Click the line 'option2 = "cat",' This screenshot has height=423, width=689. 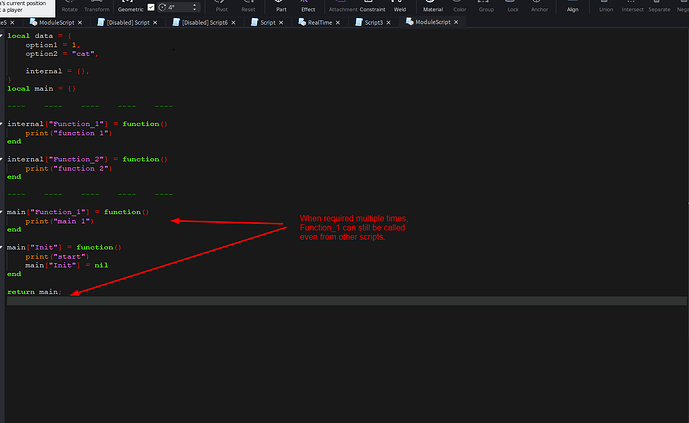[62, 54]
